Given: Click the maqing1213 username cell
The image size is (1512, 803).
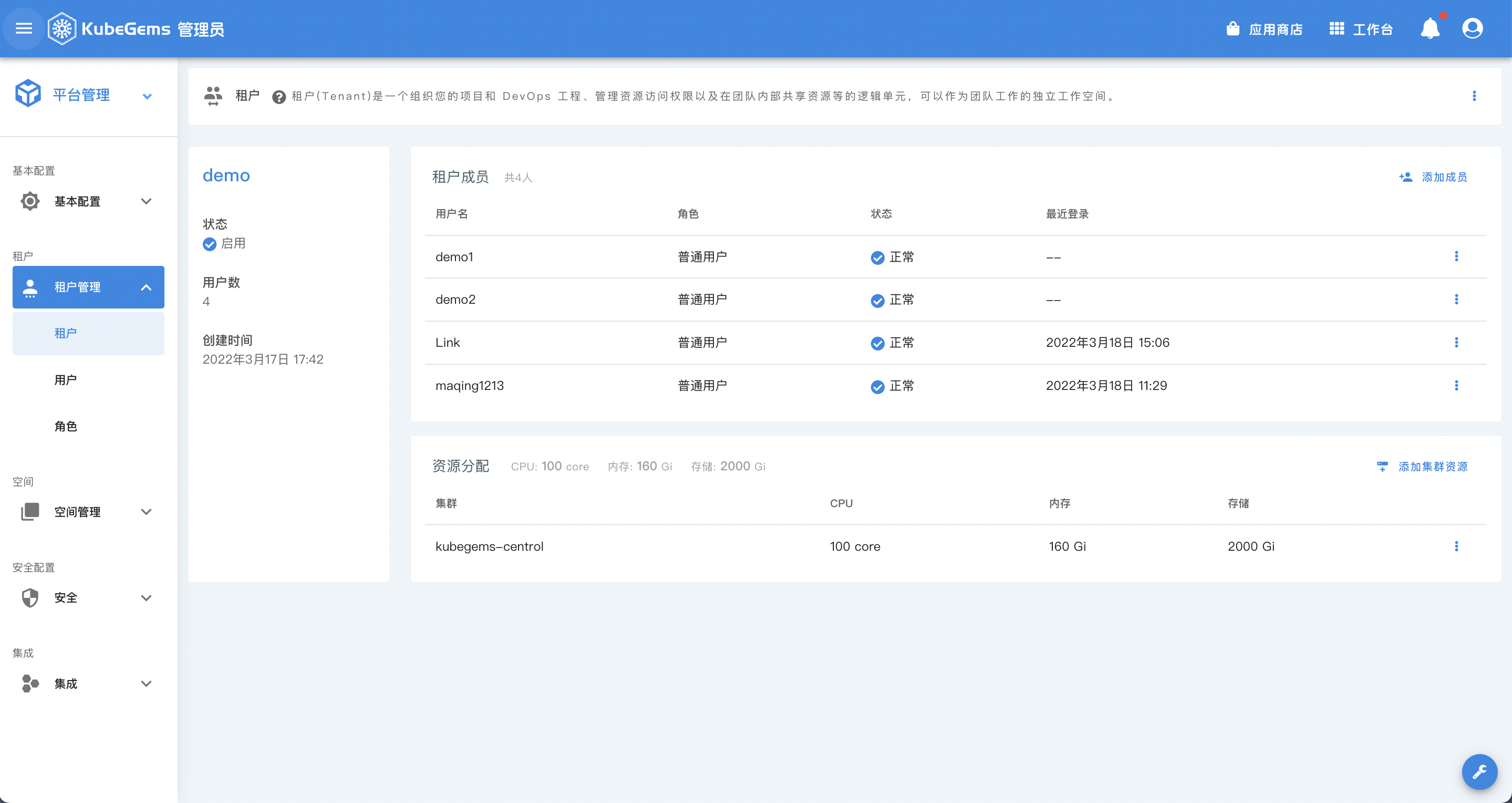Looking at the screenshot, I should [x=469, y=386].
